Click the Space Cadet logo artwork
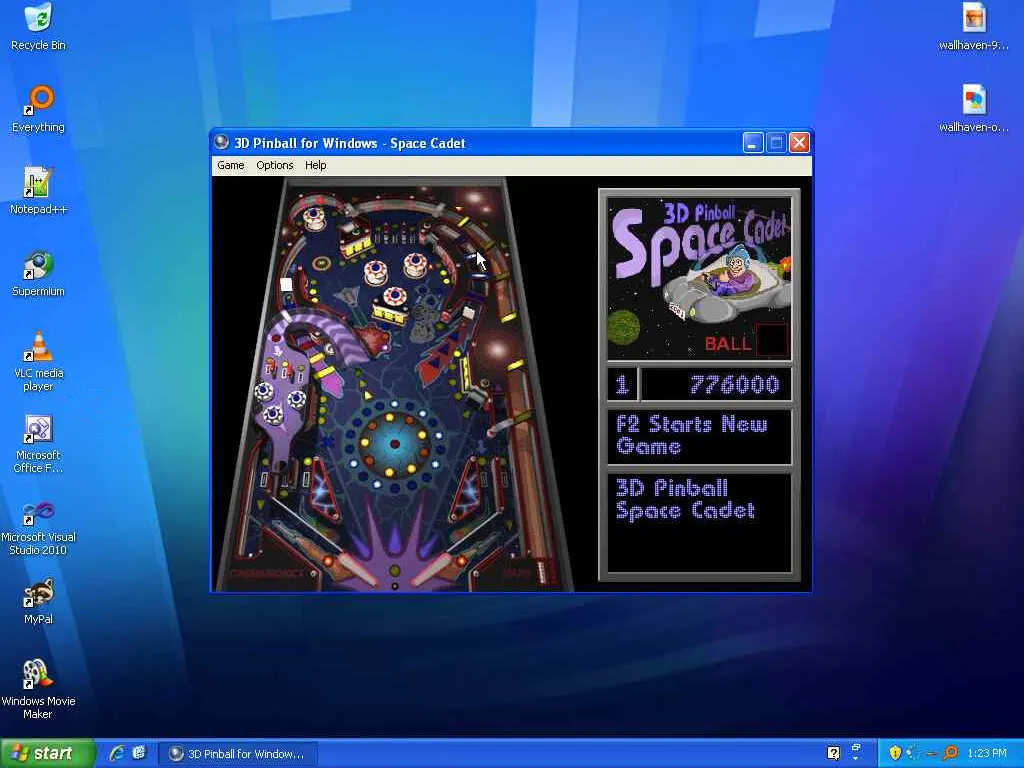Screen dimensions: 1024x768 tap(699, 279)
